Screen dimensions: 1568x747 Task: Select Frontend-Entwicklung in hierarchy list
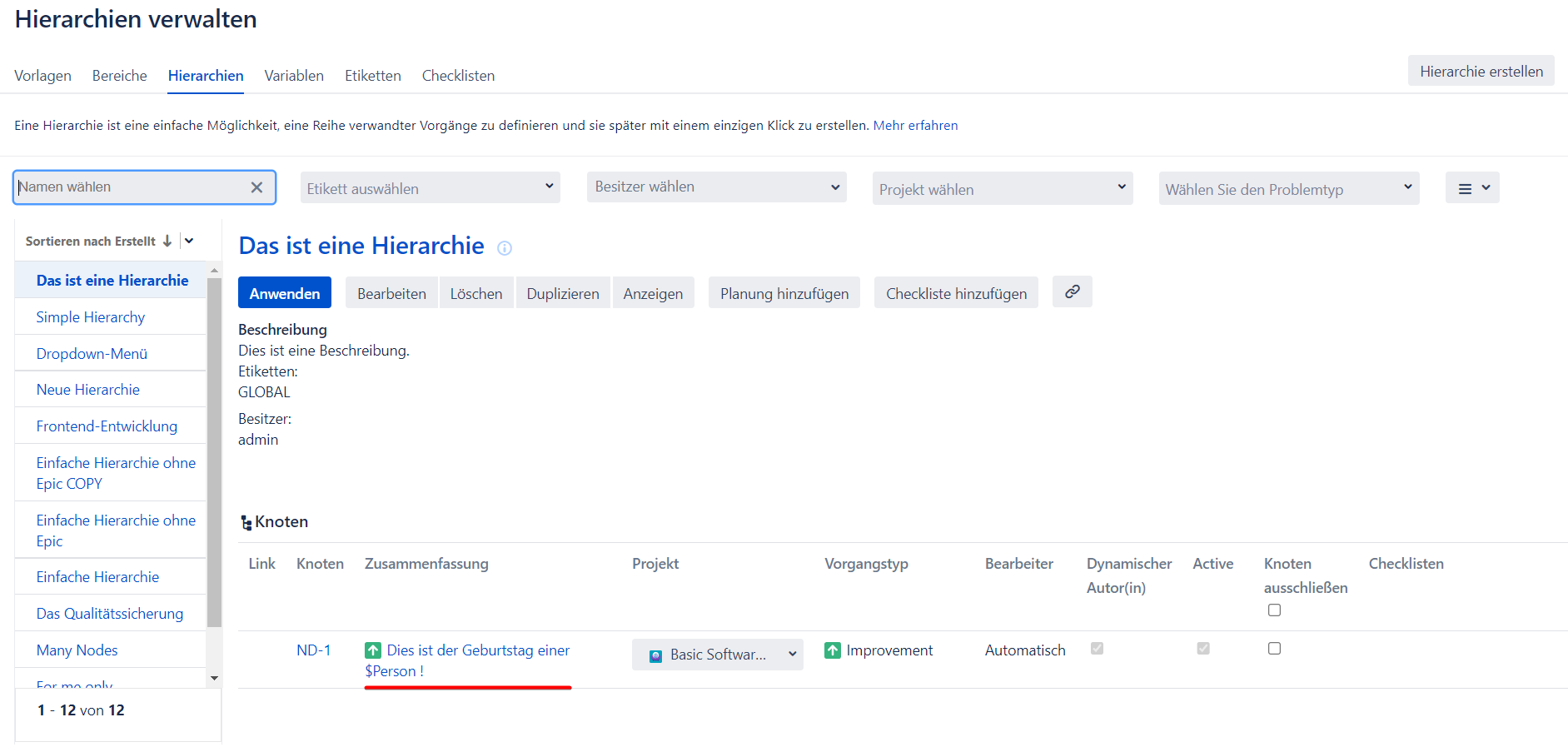coord(107,426)
